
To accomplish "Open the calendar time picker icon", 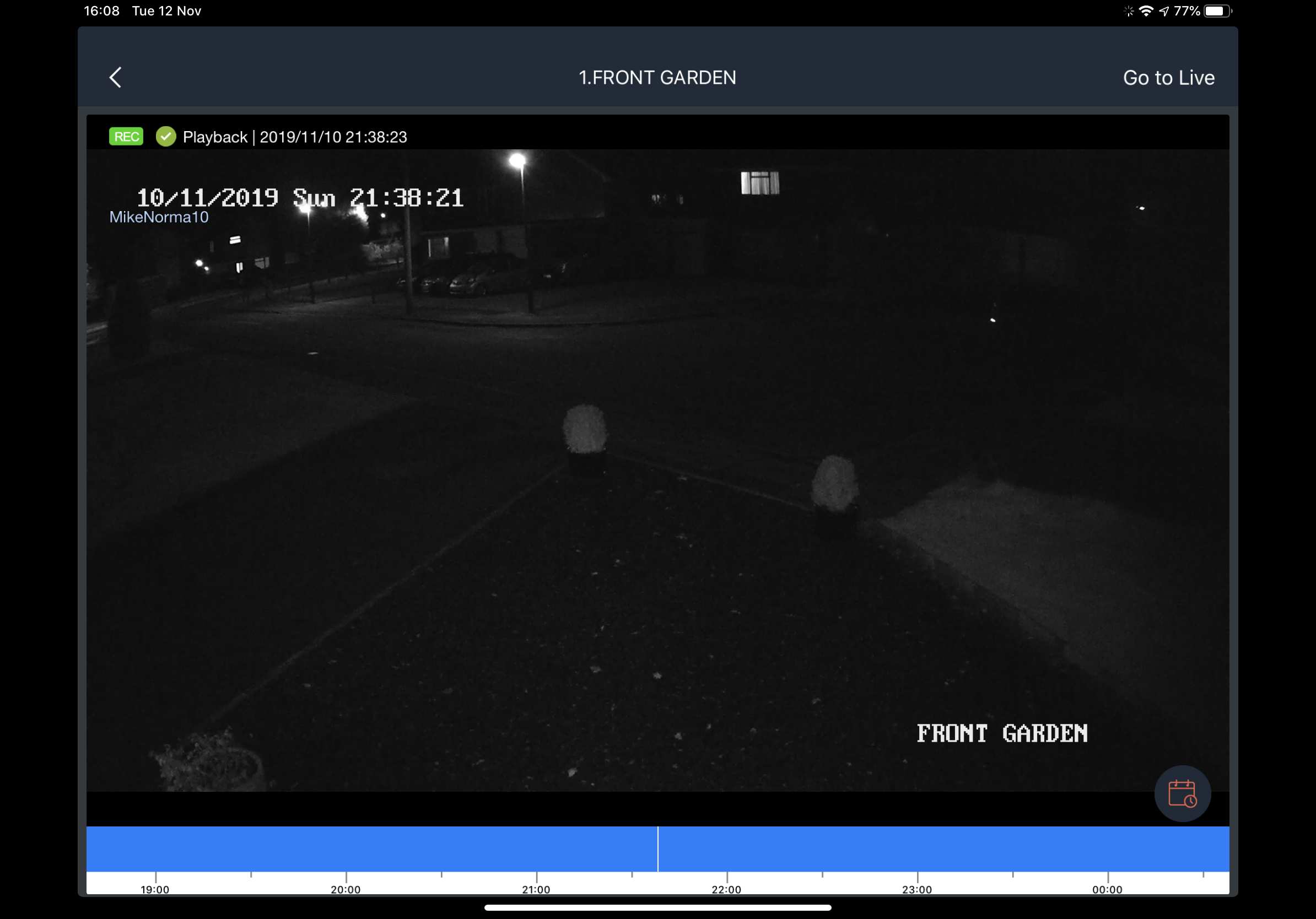I will tap(1182, 793).
